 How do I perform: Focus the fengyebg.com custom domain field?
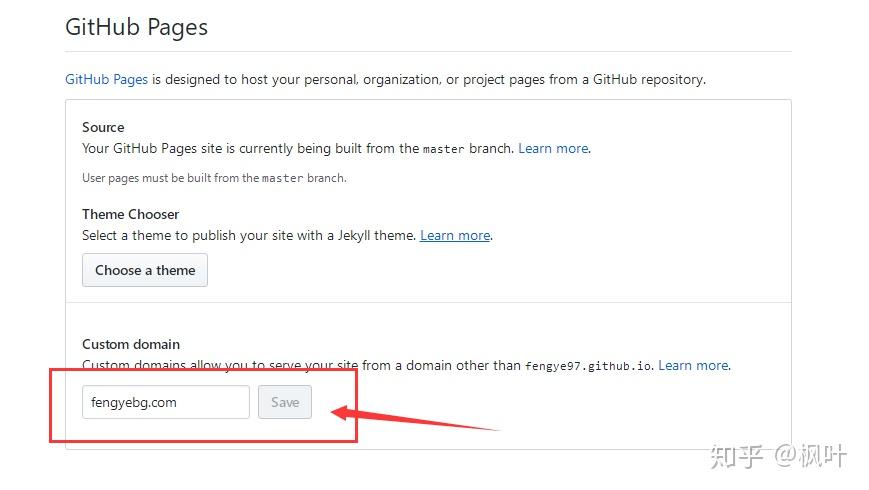(166, 402)
